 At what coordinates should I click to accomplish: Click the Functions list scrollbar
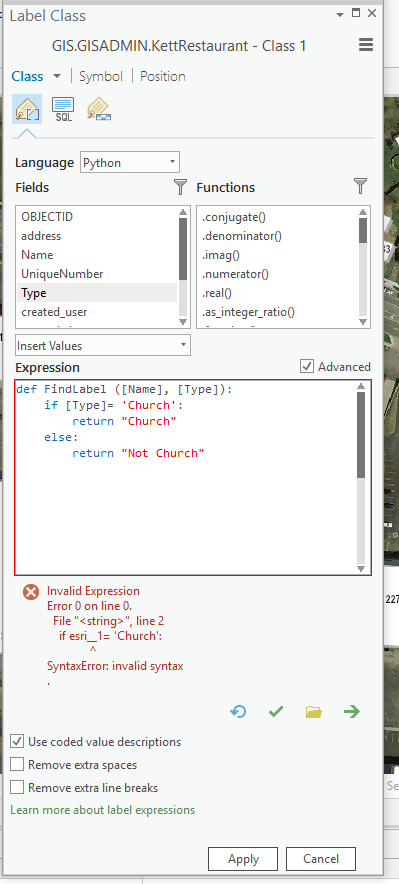(x=363, y=230)
